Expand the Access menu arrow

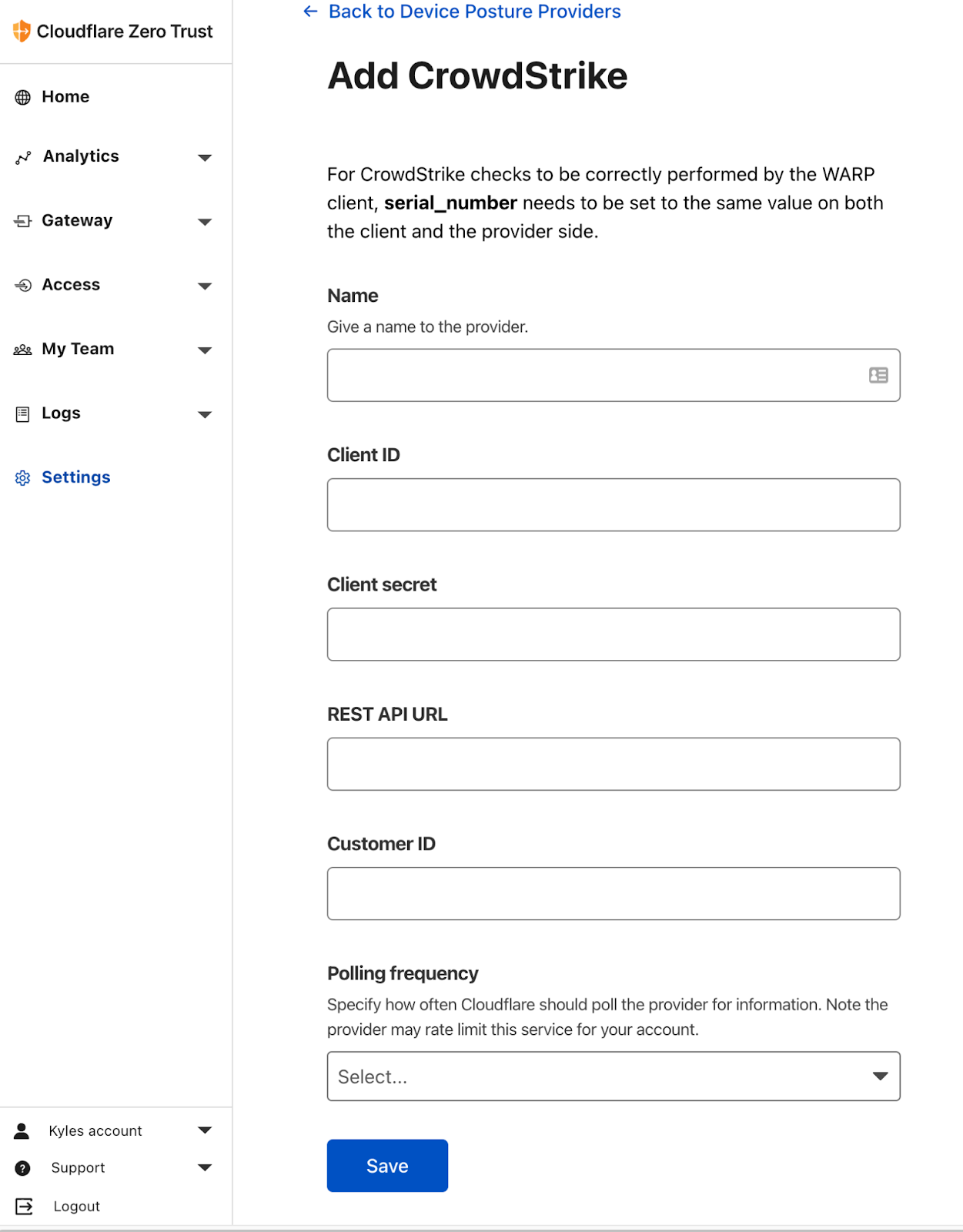click(x=205, y=286)
